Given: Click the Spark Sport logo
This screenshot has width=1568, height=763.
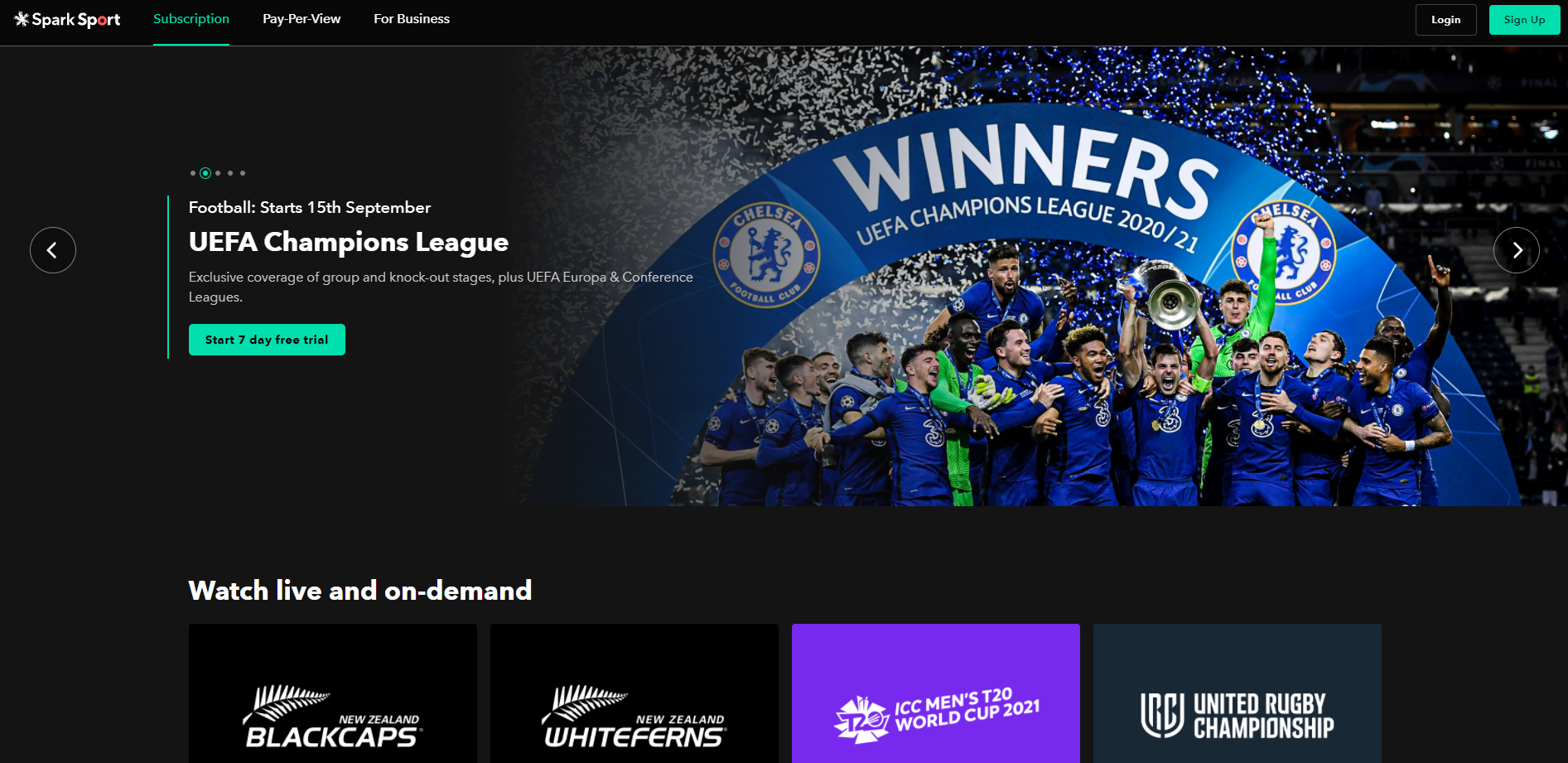Looking at the screenshot, I should coord(67,19).
